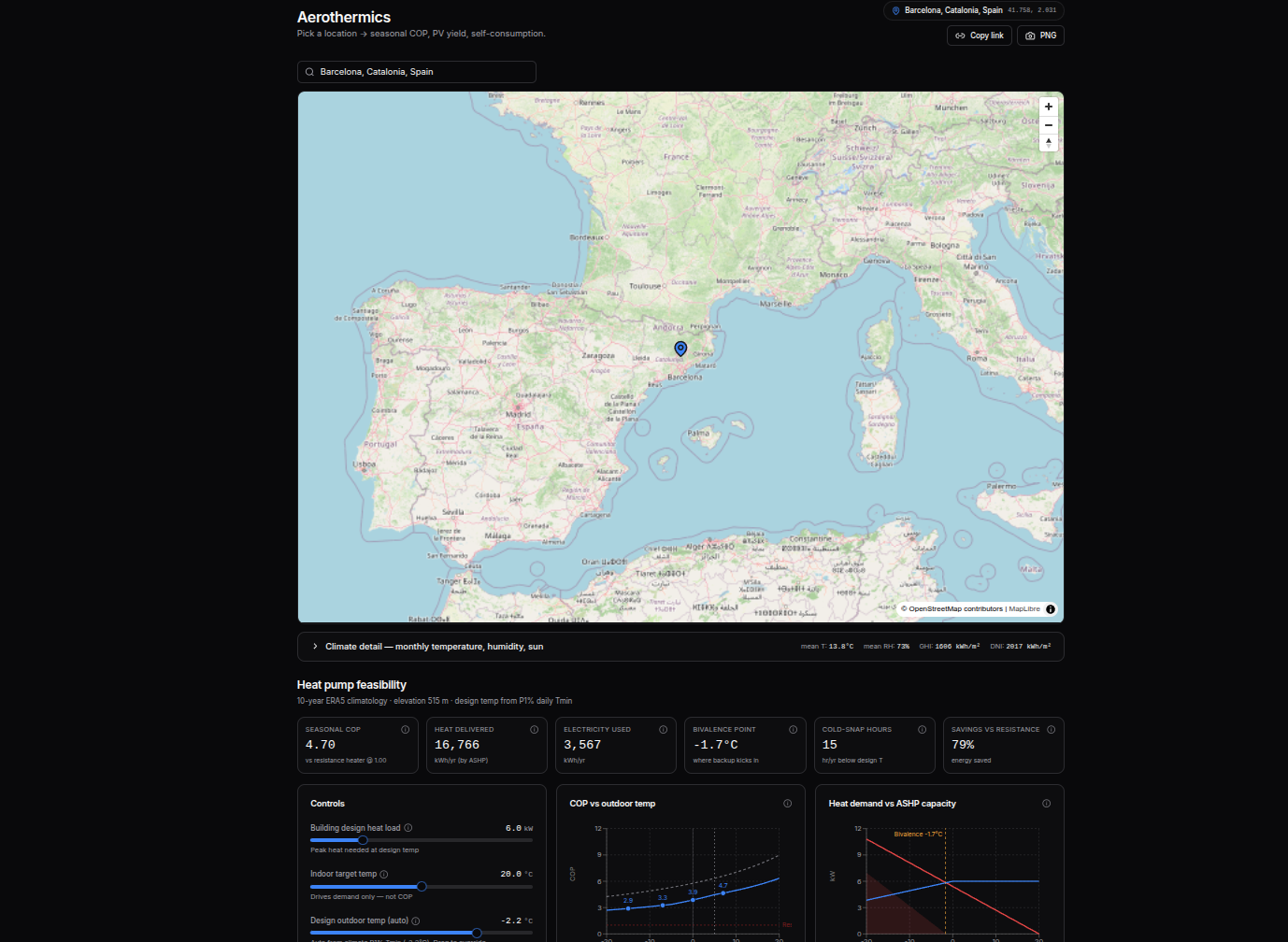Adjust the Indoor target temp slider
This screenshot has height=942, width=1288.
click(422, 887)
